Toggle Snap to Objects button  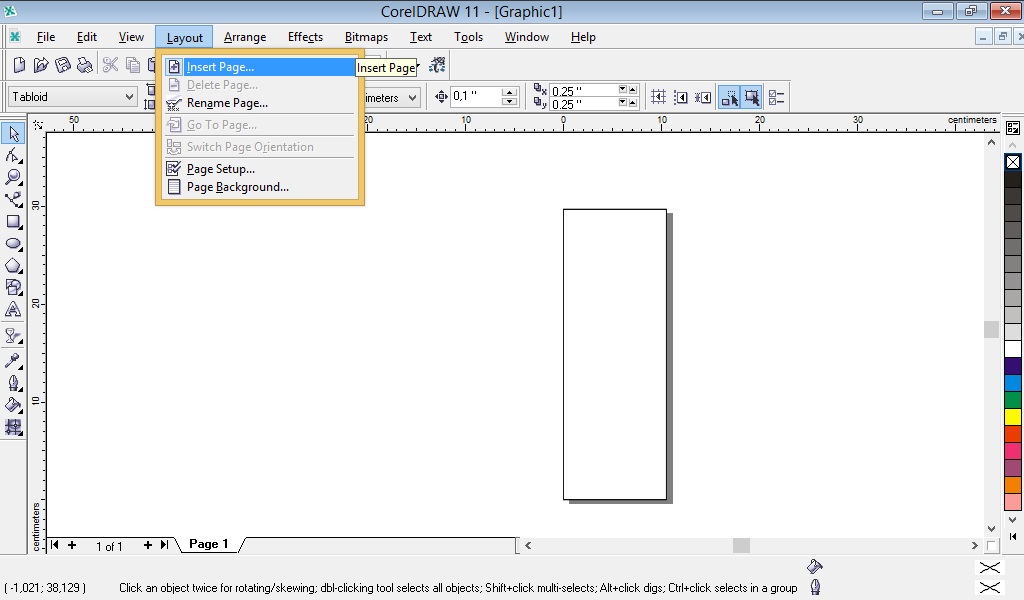703,97
